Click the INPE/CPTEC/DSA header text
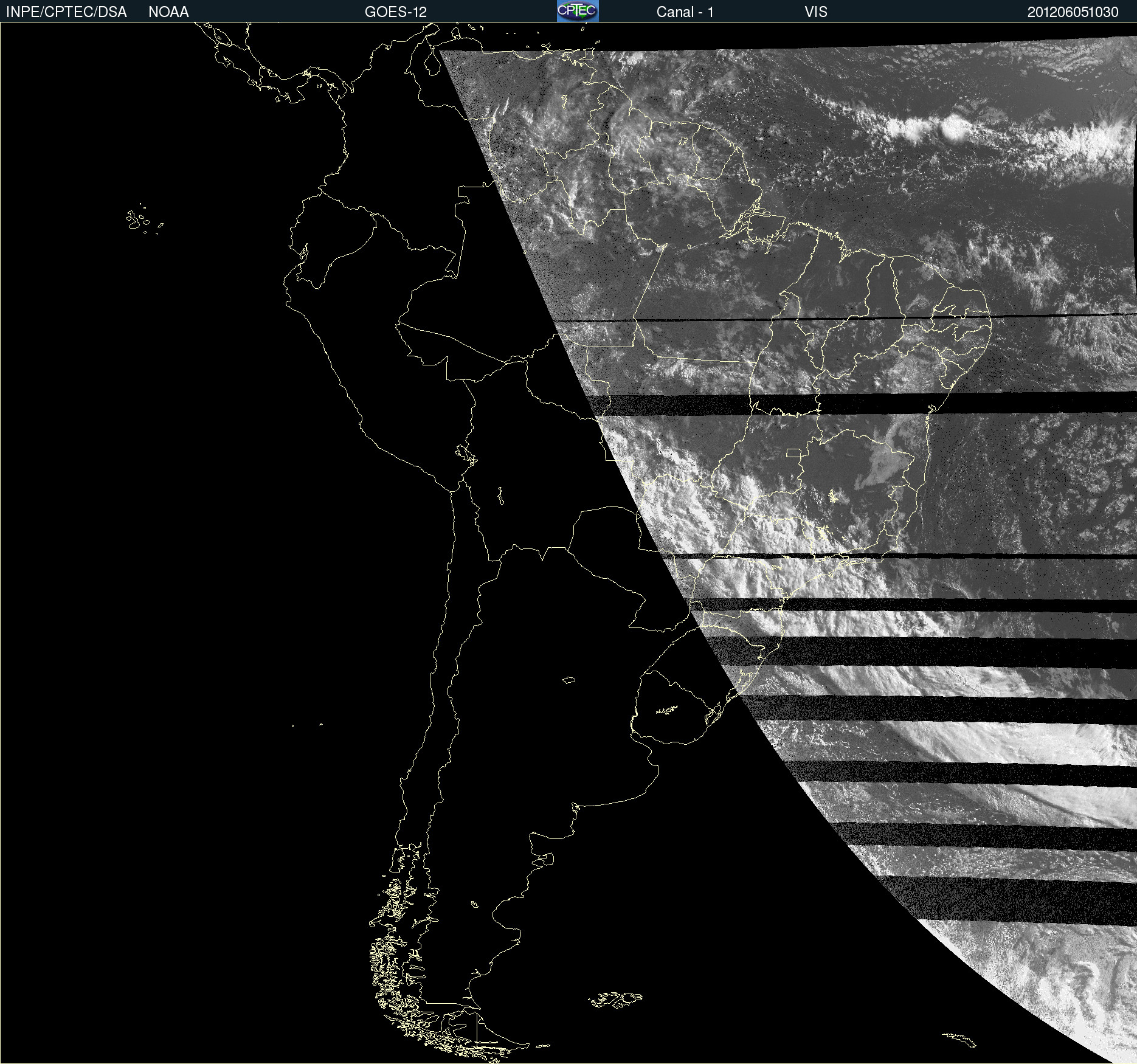1137x1064 pixels. click(66, 12)
